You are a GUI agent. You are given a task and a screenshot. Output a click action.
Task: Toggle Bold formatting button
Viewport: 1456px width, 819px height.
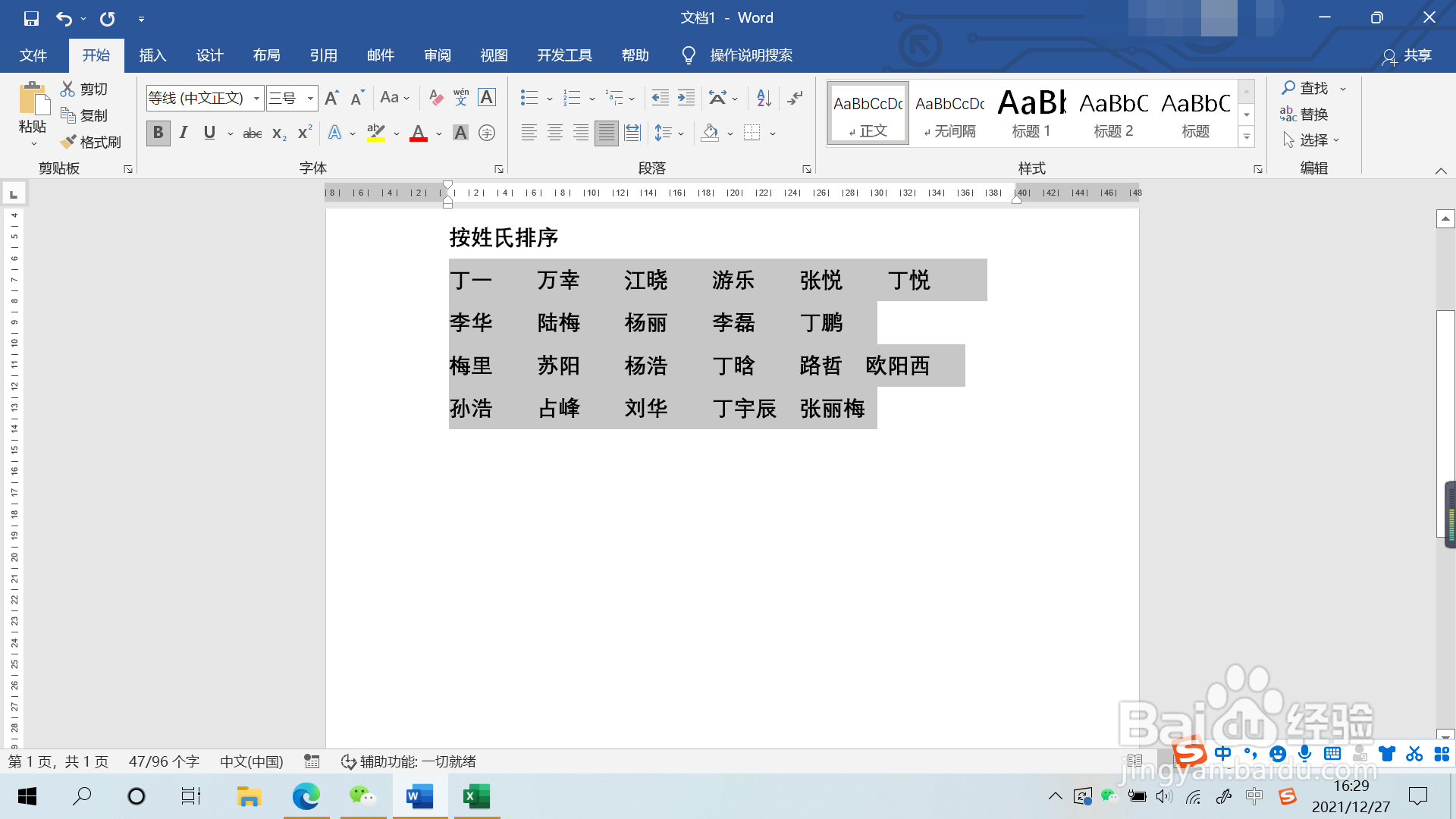tap(158, 133)
